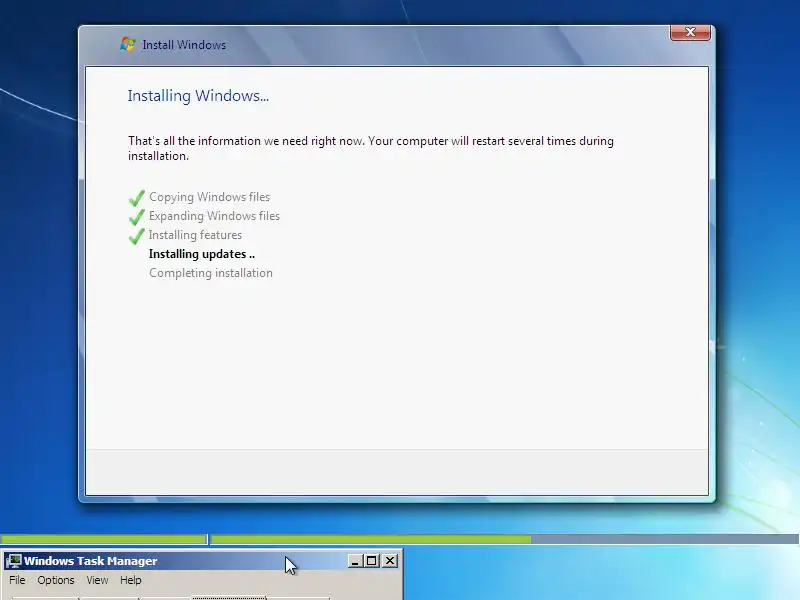Click the checkmark next to Installing features
Image resolution: width=800 pixels, height=600 pixels.
pos(137,236)
